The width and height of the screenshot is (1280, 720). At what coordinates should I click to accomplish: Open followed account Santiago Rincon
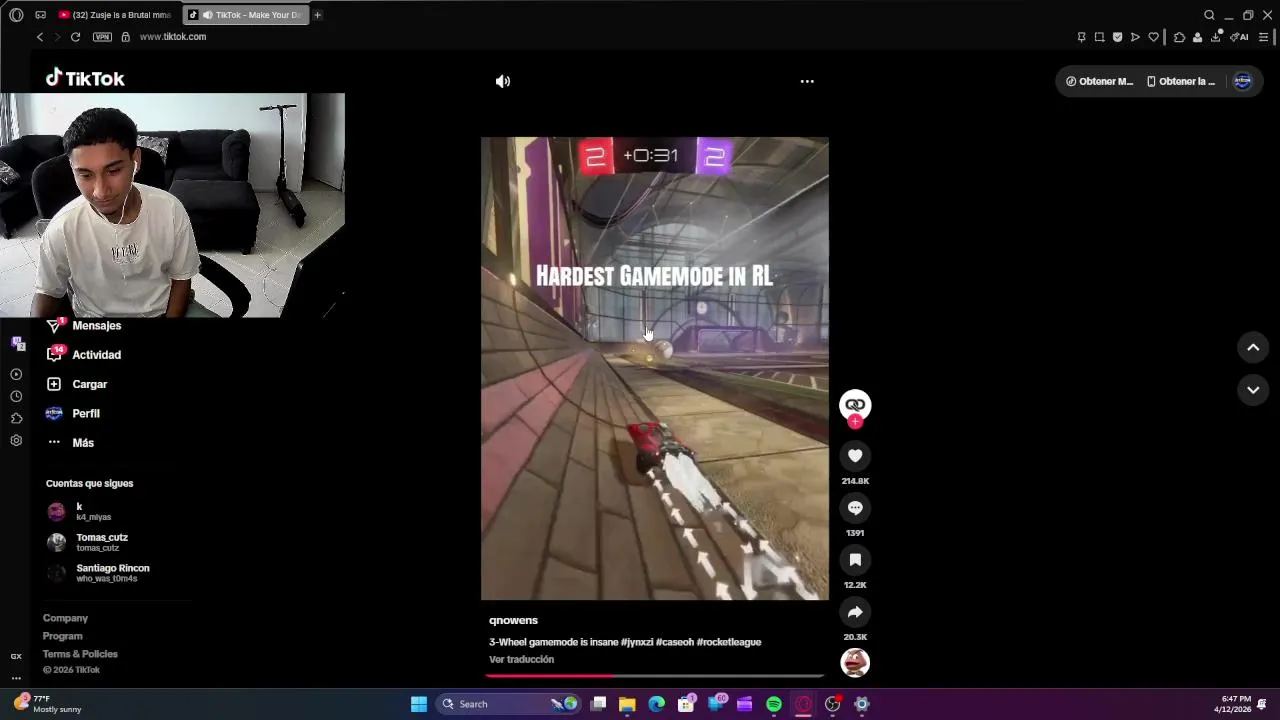[98, 573]
